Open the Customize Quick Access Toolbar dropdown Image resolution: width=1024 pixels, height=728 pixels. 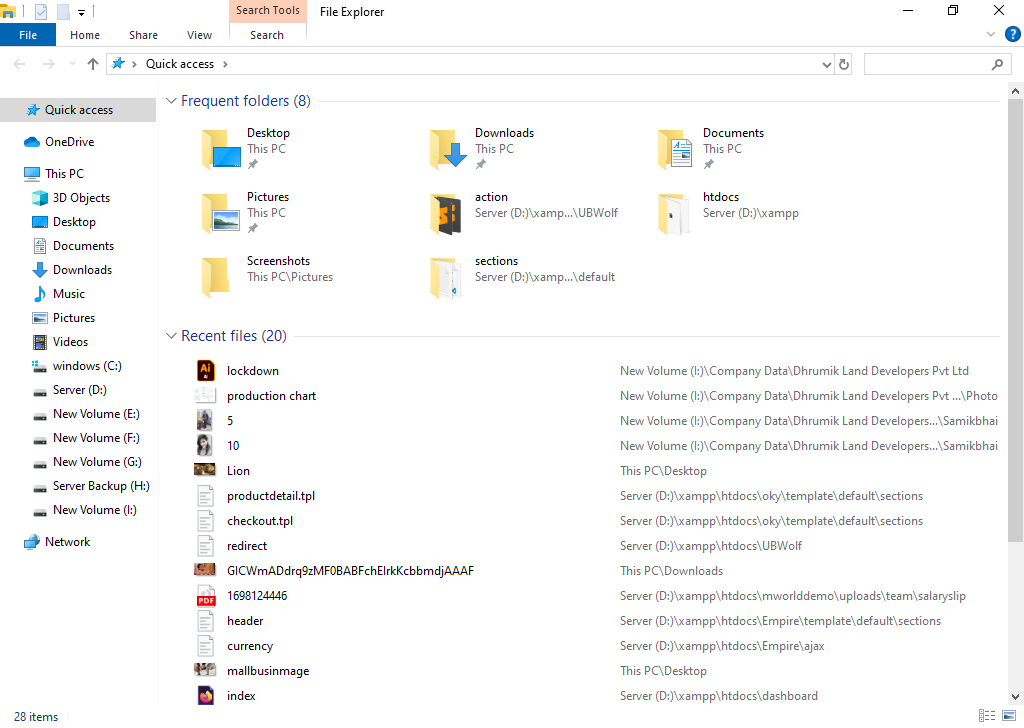click(x=81, y=13)
